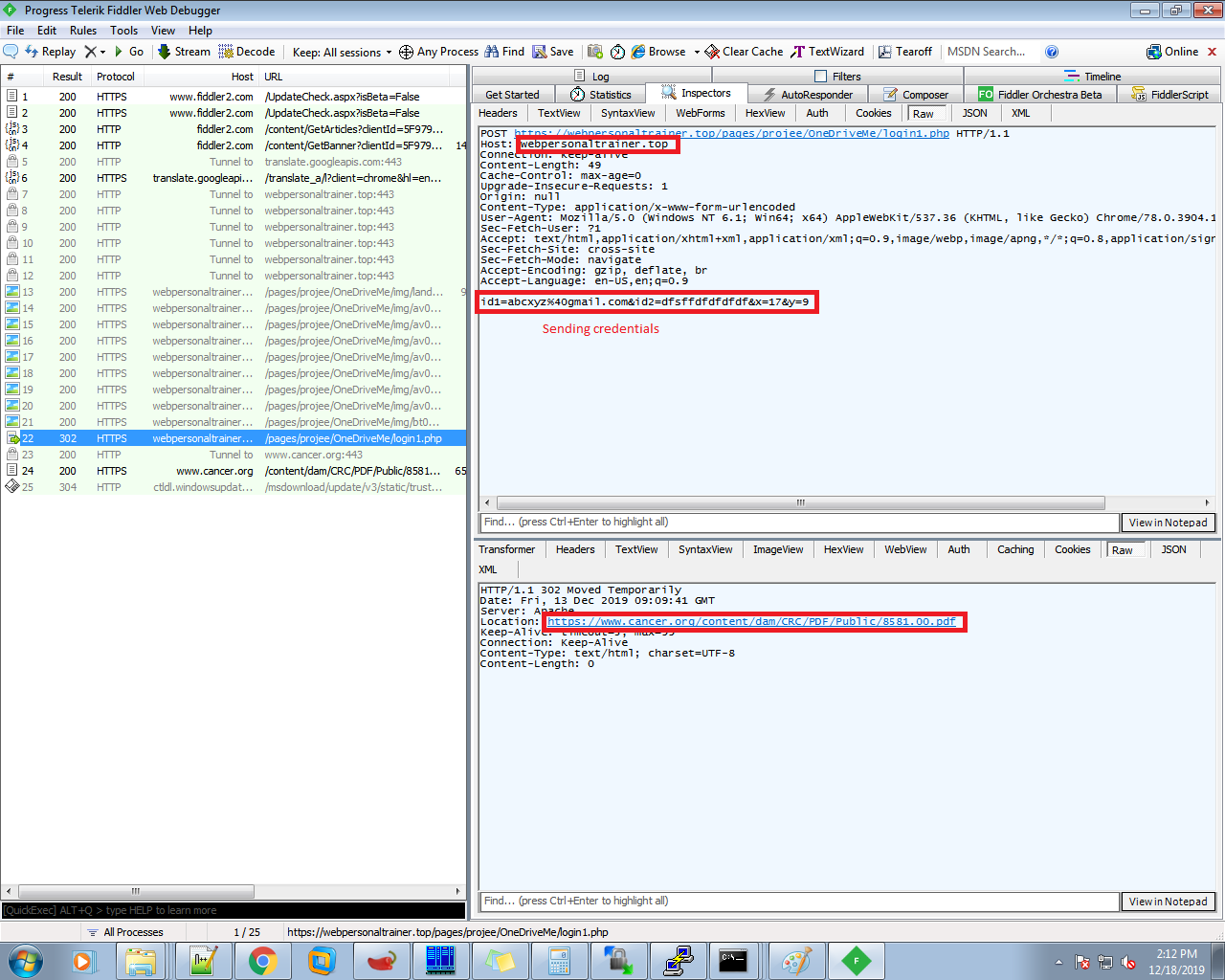
Task: Open the Tools menu
Action: pyautogui.click(x=124, y=31)
